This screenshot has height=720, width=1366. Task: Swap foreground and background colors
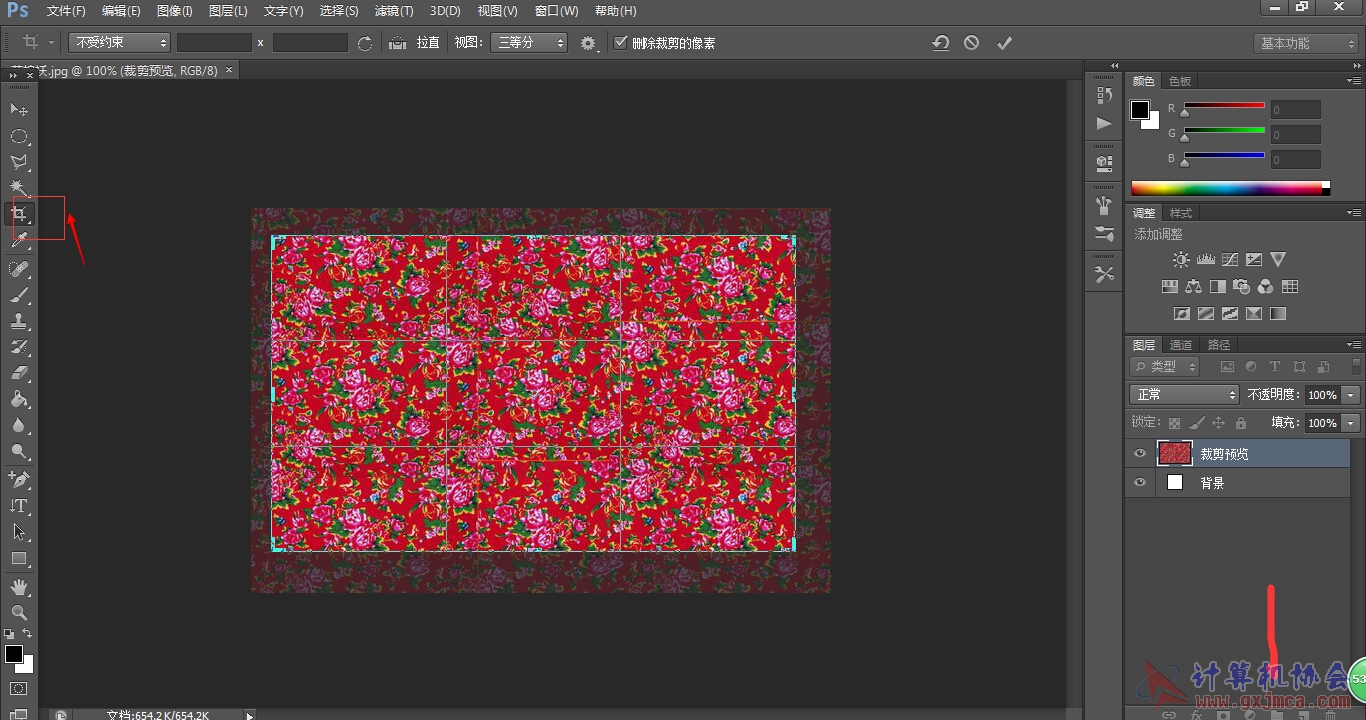tap(27, 634)
